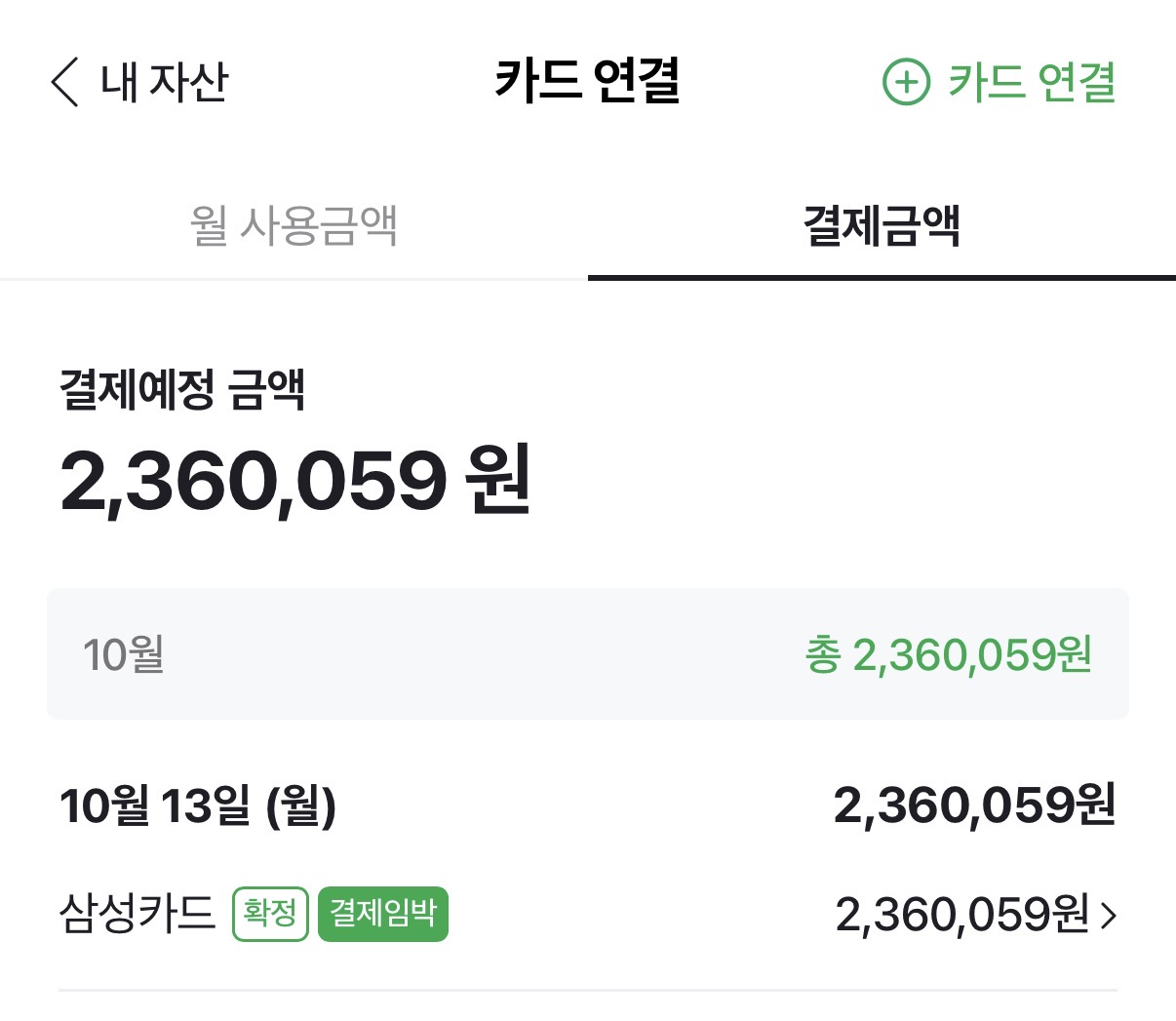This screenshot has height=1021, width=1176.
Task: Tap the 10월 month label
Action: [x=123, y=654]
